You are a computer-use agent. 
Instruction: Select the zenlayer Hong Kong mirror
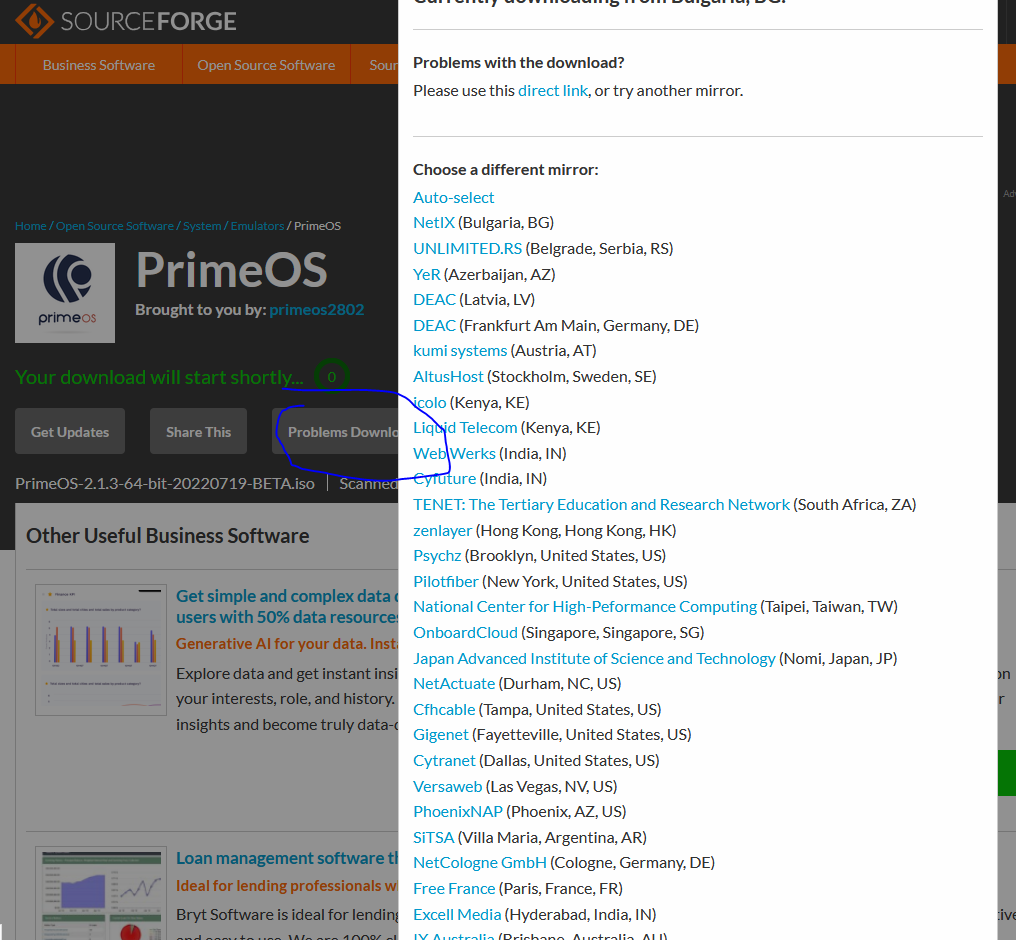pos(443,531)
